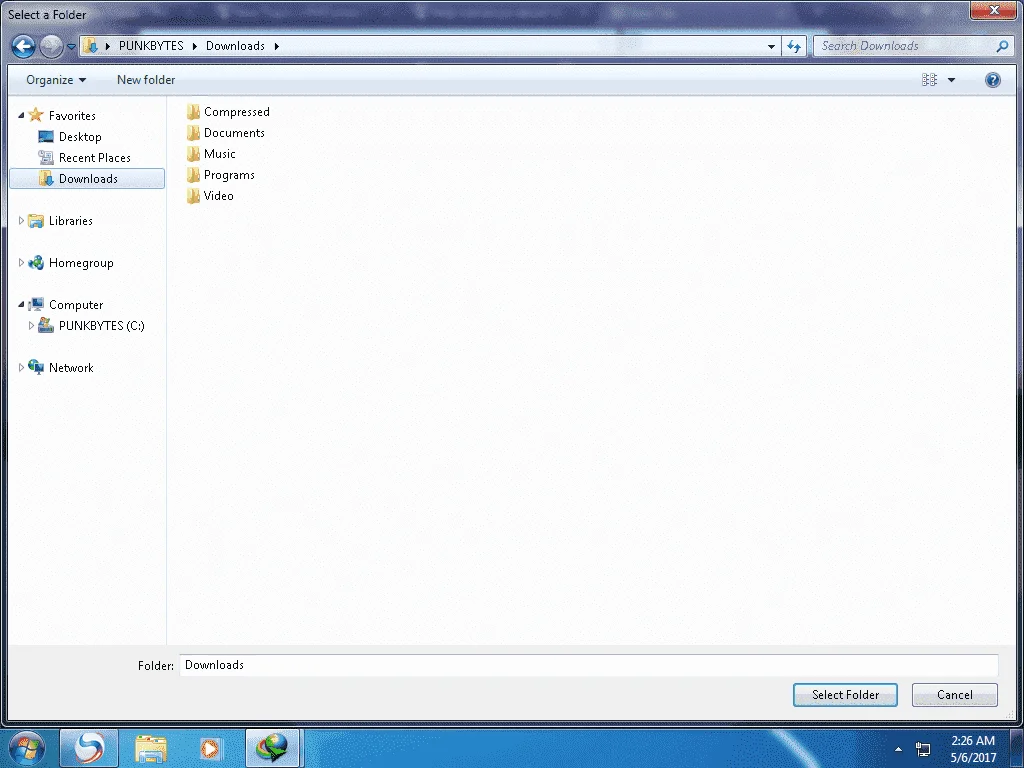Image resolution: width=1024 pixels, height=768 pixels.
Task: Click the search magnifier icon
Action: [x=1002, y=46]
